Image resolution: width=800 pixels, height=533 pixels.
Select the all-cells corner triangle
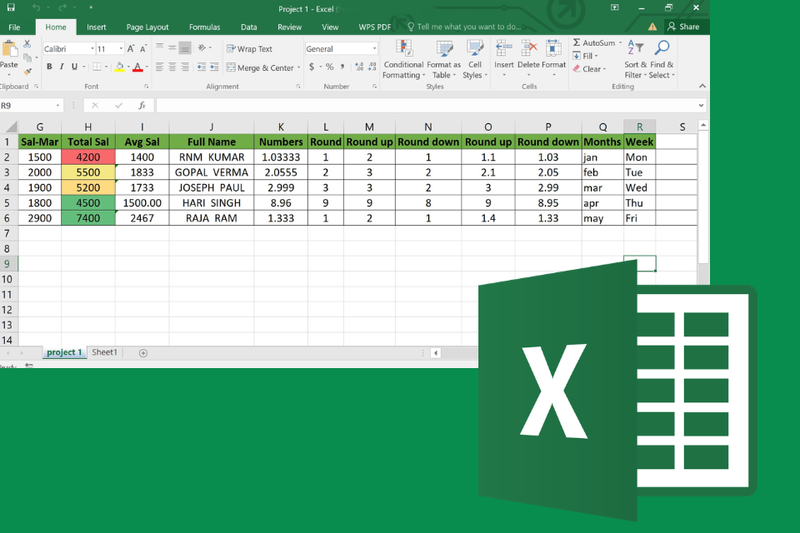pyautogui.click(x=10, y=126)
